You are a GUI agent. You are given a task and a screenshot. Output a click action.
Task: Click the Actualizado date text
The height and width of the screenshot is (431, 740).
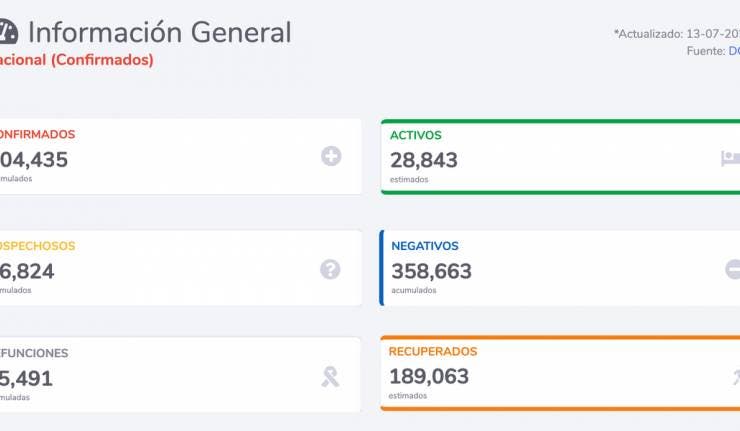[676, 34]
